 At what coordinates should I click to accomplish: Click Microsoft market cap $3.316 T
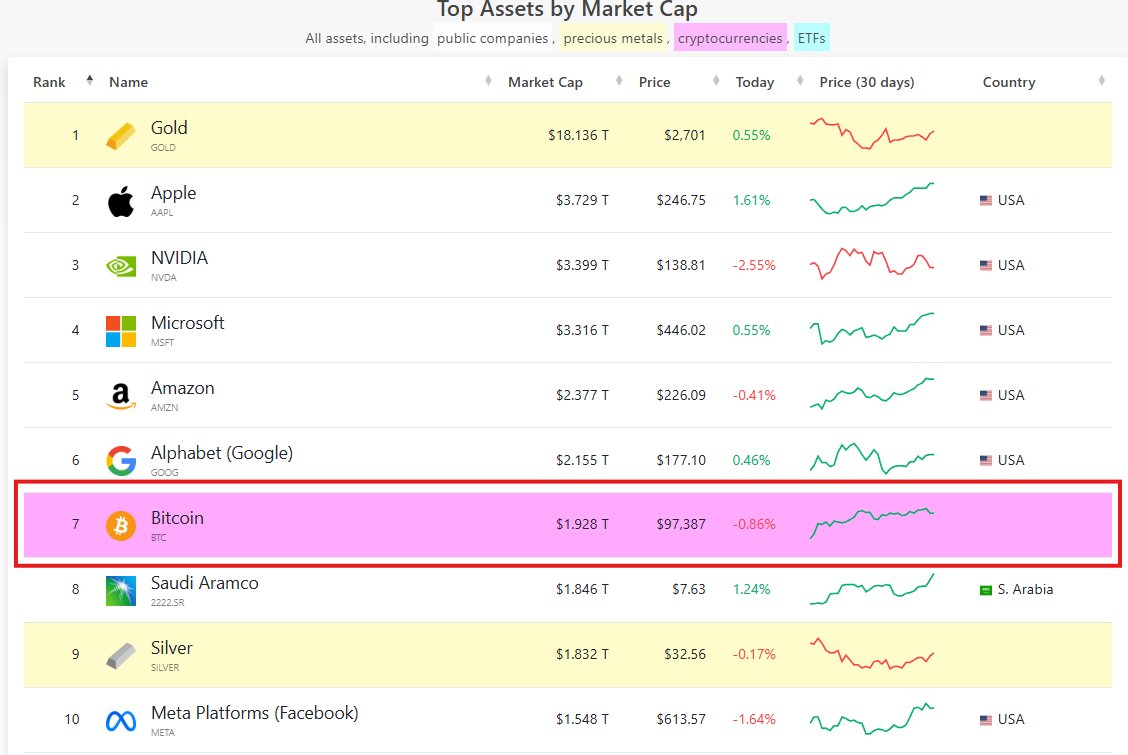point(582,330)
